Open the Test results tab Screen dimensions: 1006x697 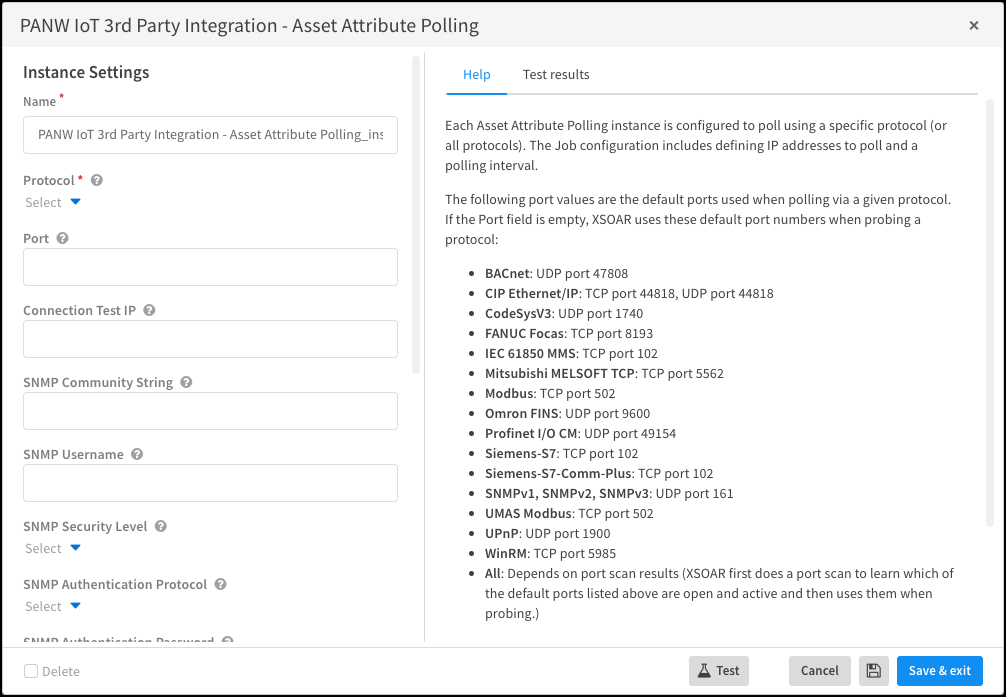(556, 75)
